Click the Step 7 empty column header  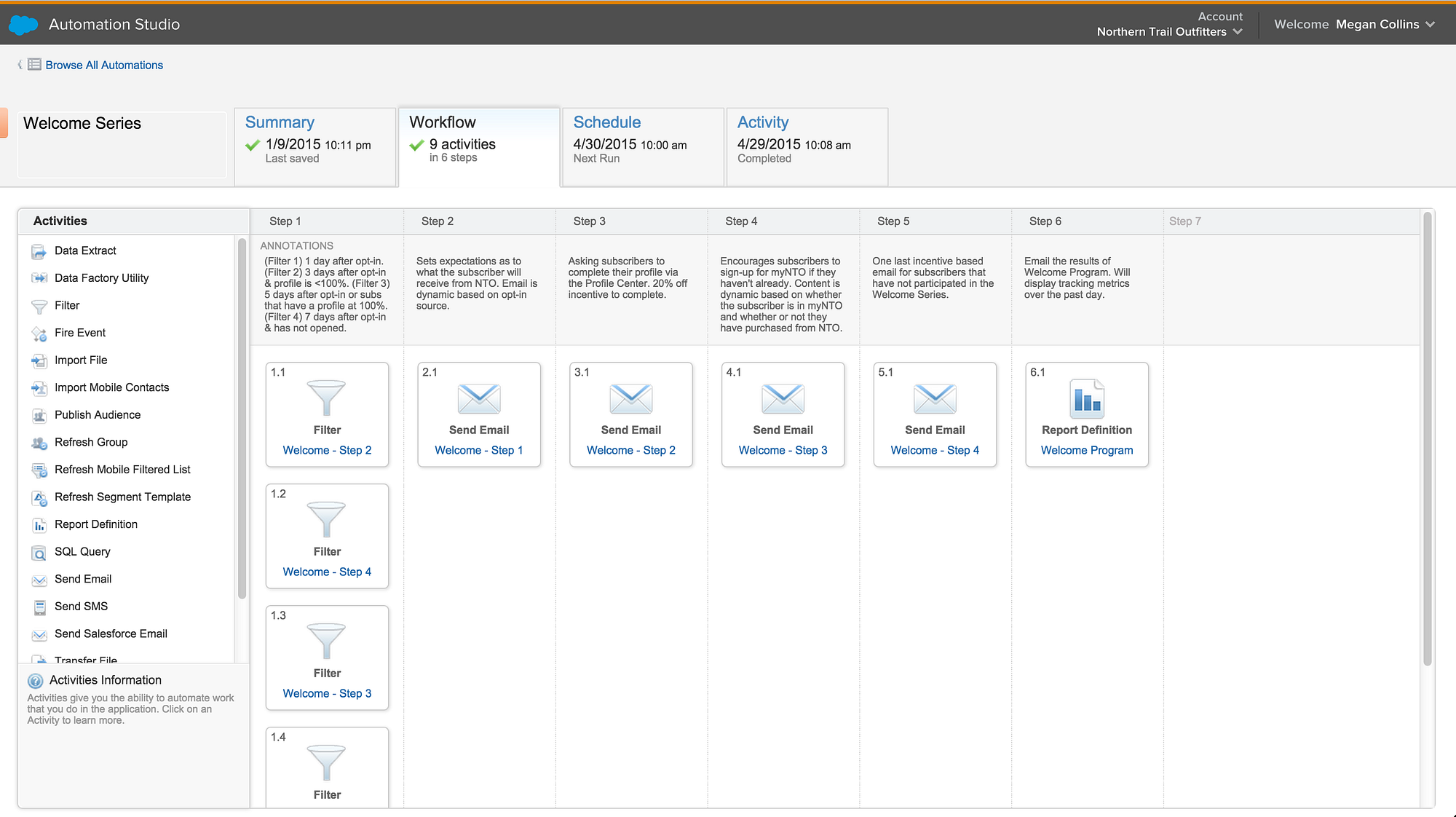(1184, 221)
